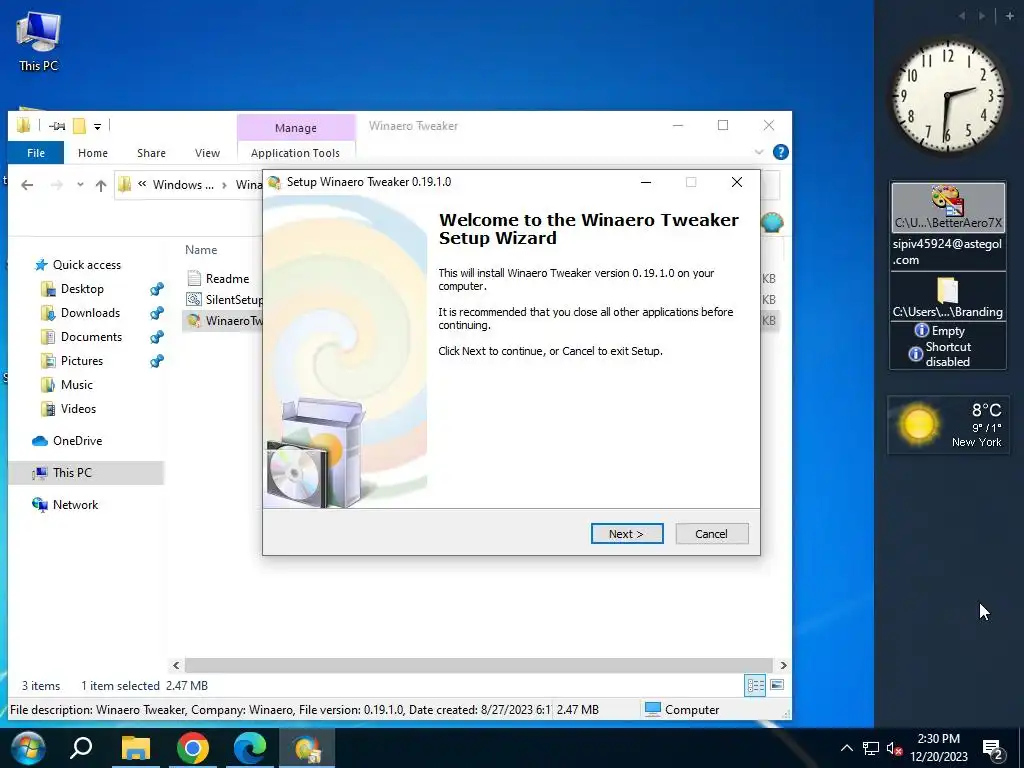Select the Application Tools tab
The width and height of the screenshot is (1024, 768).
(x=295, y=153)
